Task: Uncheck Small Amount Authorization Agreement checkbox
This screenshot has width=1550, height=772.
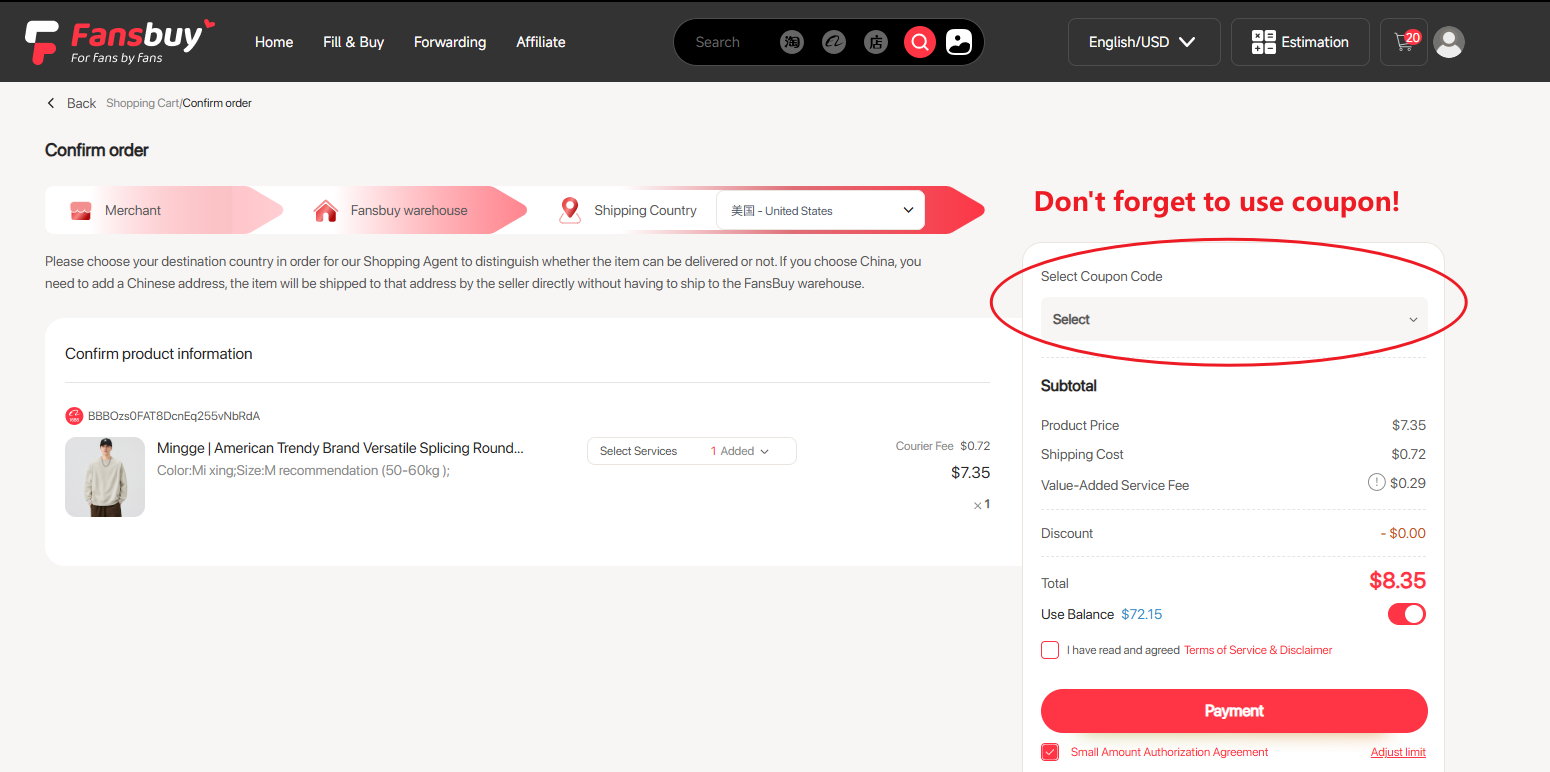Action: click(1050, 752)
